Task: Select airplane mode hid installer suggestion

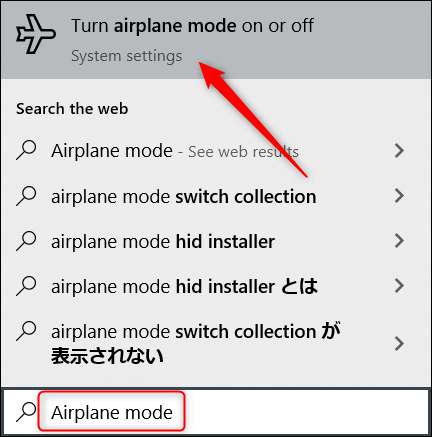Action: (x=216, y=241)
